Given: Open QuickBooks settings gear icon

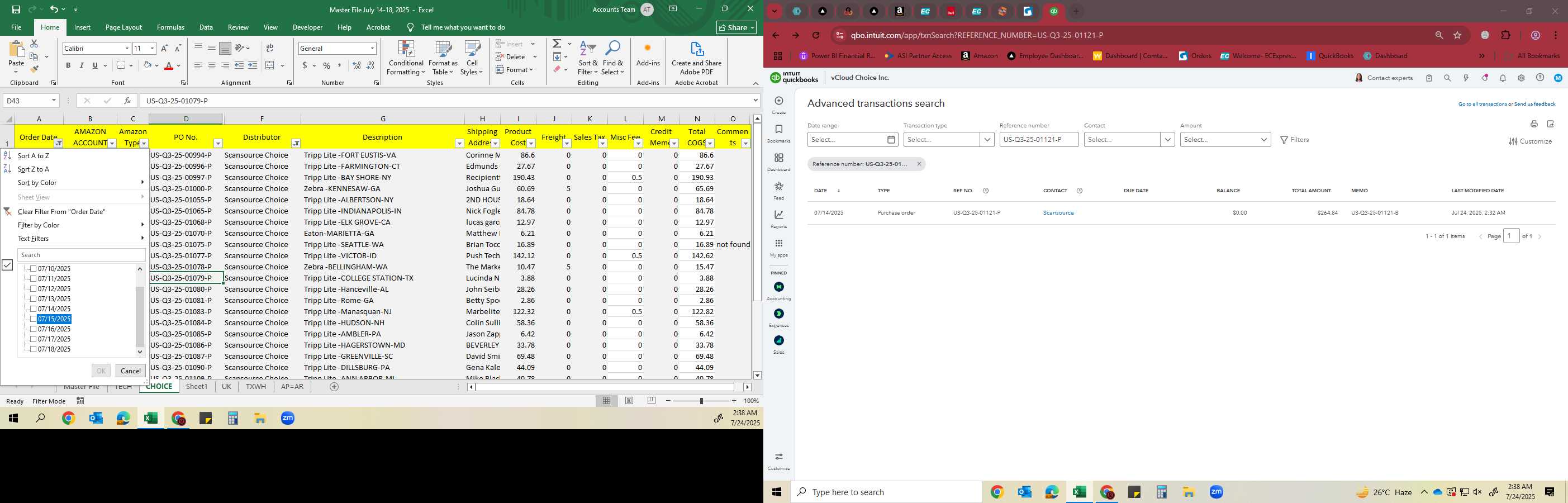Looking at the screenshot, I should pos(1521,78).
